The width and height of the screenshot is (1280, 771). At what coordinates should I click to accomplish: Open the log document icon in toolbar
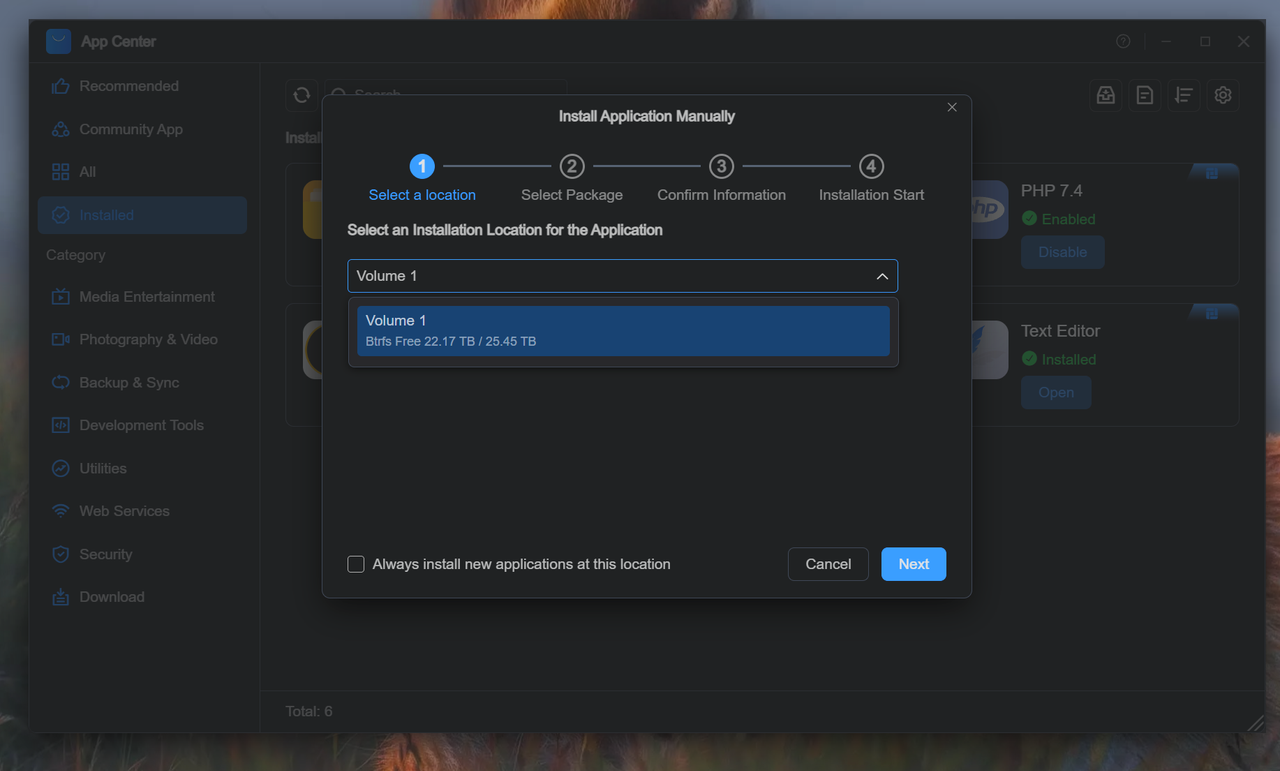click(1145, 95)
